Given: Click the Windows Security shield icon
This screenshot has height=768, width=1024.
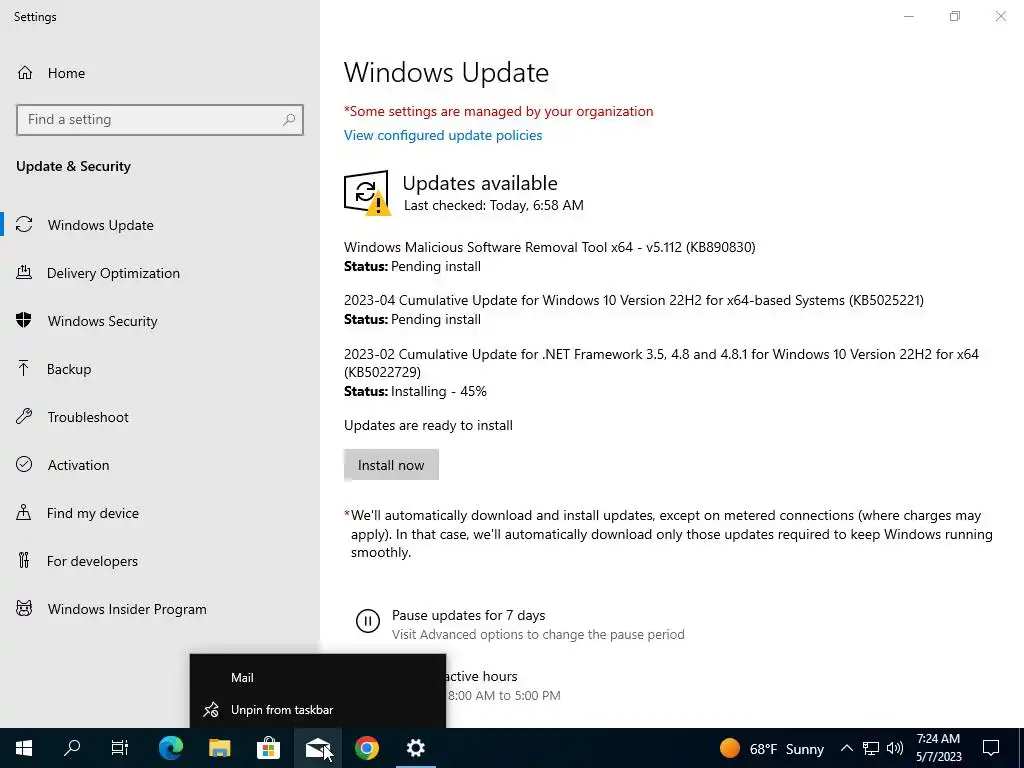Looking at the screenshot, I should [x=24, y=320].
